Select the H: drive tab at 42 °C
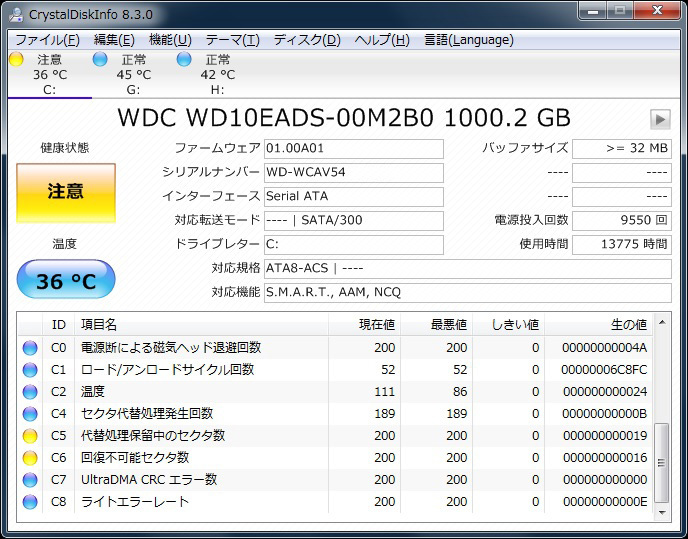This screenshot has height=539, width=688. click(x=218, y=75)
